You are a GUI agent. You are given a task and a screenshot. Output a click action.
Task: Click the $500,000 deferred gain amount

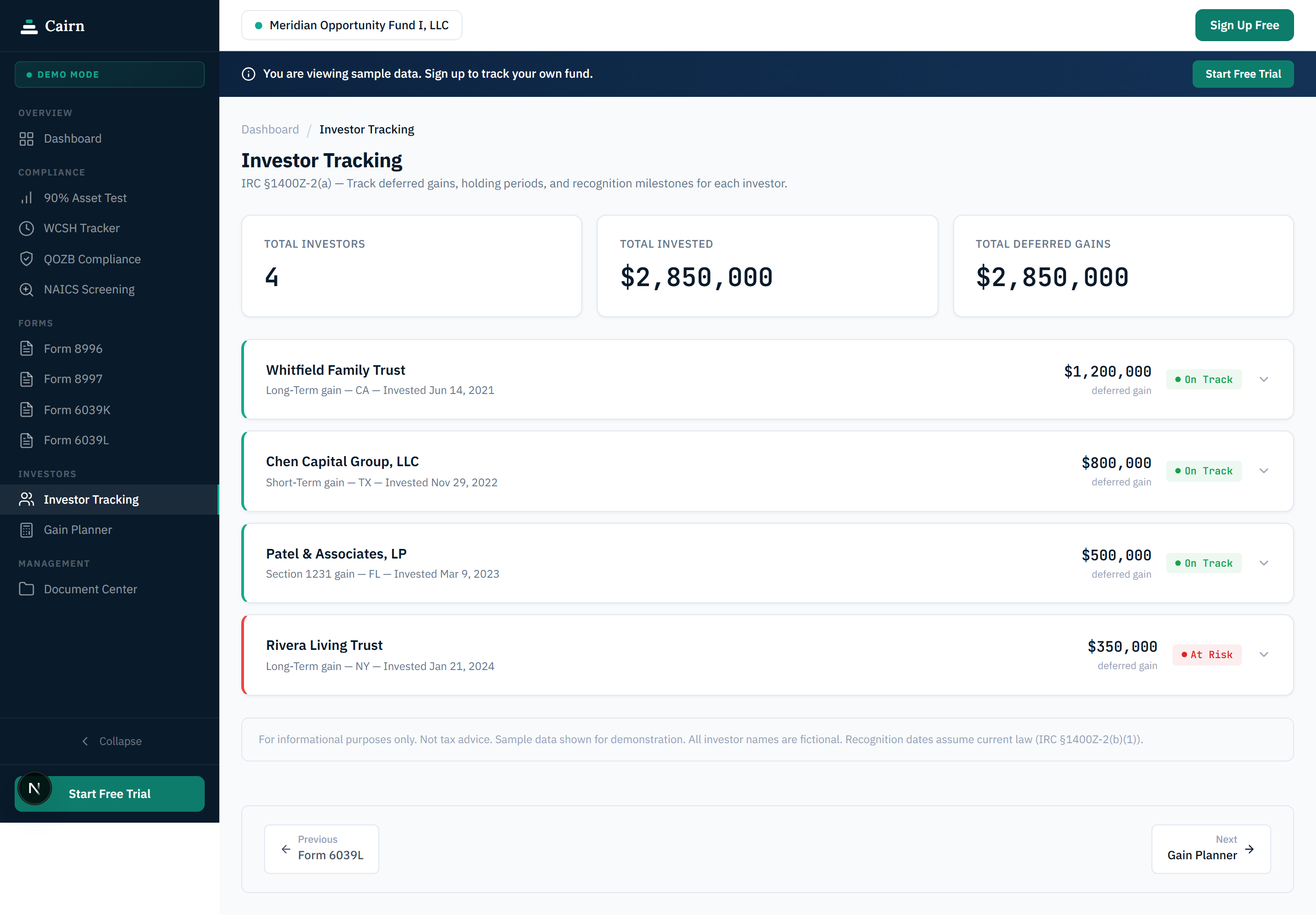[x=1116, y=555]
